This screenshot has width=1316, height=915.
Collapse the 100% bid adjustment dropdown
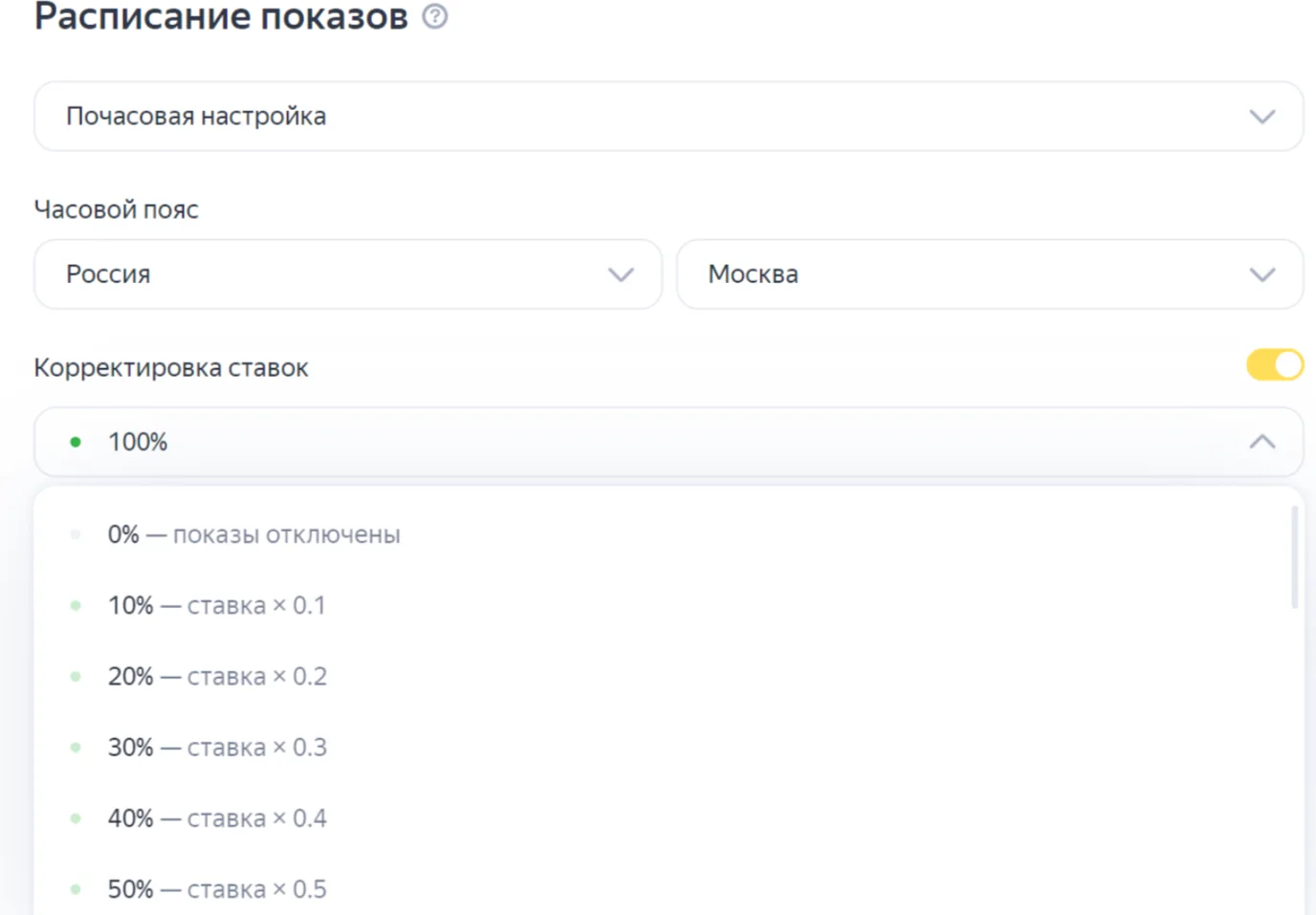point(669,442)
